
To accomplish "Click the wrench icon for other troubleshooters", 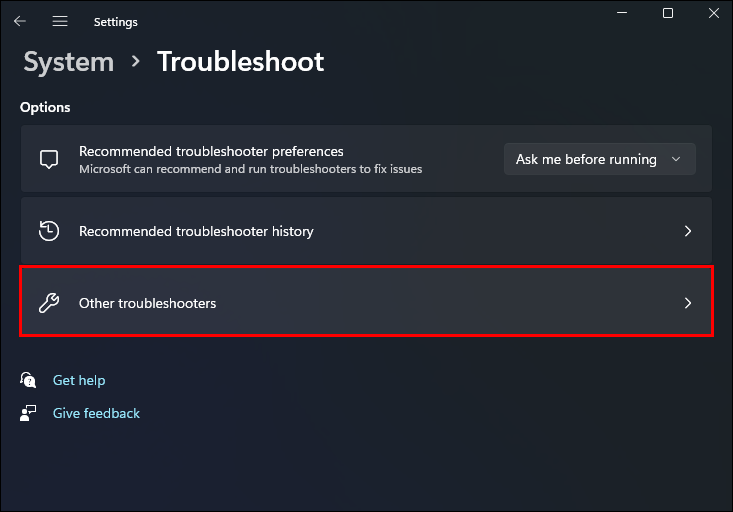I will 48,303.
